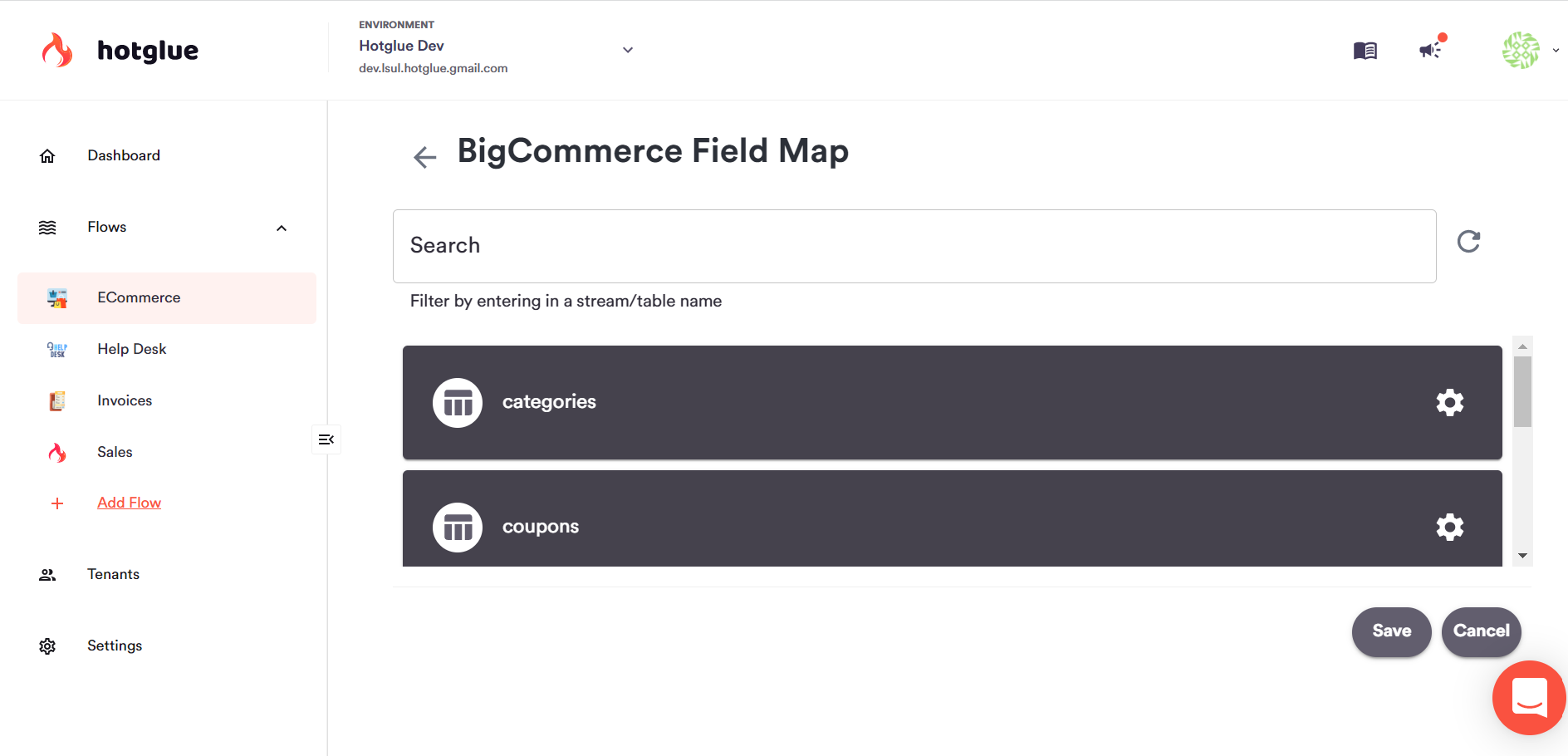
Task: Click the plus icon beside Add Flow
Action: pyautogui.click(x=57, y=503)
